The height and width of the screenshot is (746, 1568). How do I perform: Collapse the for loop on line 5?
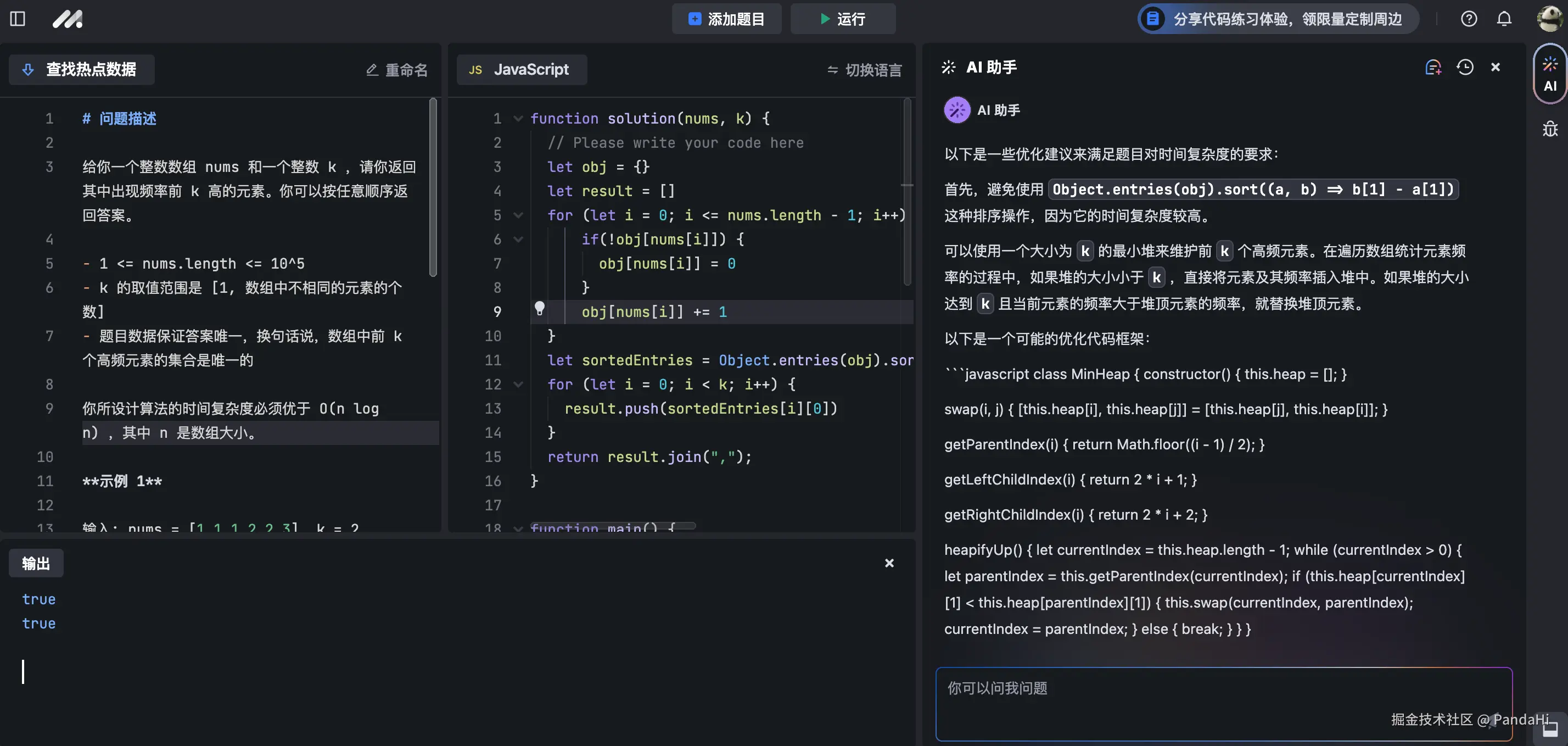(518, 215)
